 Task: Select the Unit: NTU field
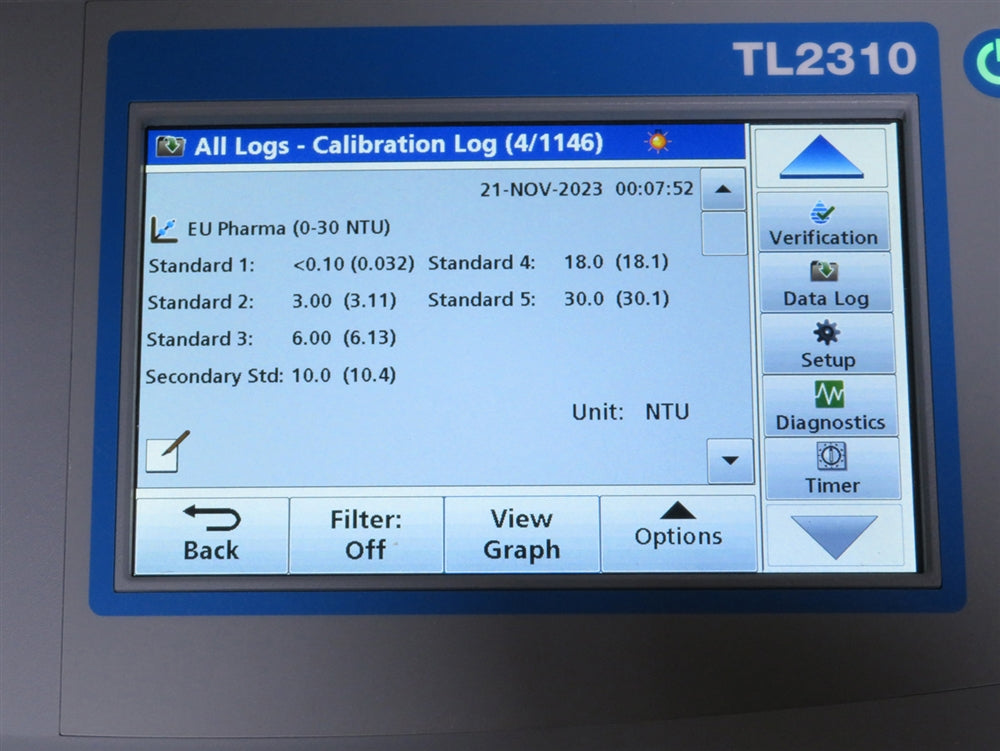pos(630,412)
